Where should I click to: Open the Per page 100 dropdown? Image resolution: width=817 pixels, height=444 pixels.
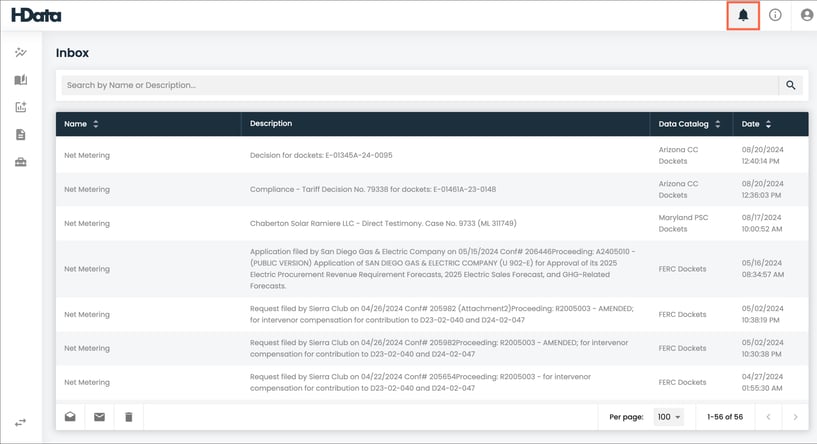click(669, 417)
